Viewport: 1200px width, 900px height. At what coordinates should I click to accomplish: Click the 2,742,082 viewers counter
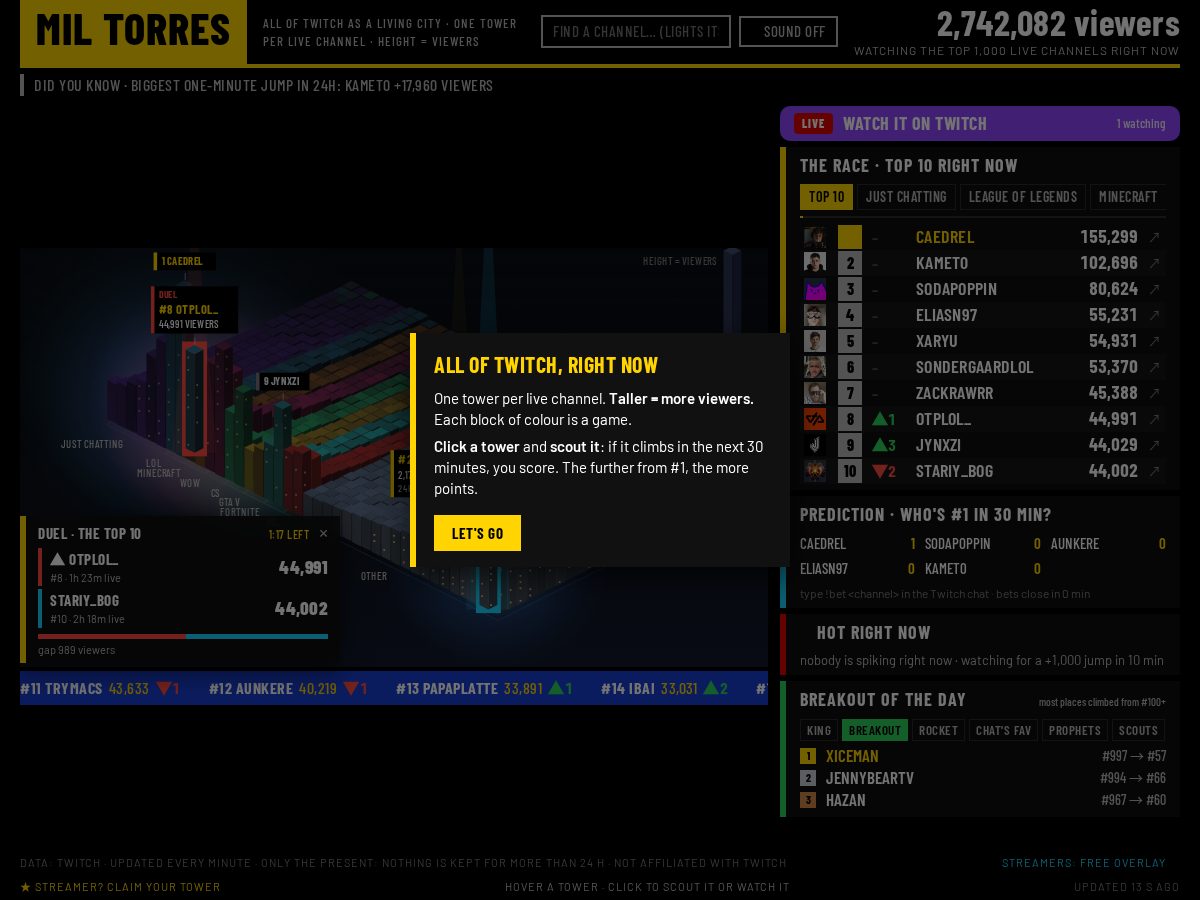(1058, 24)
